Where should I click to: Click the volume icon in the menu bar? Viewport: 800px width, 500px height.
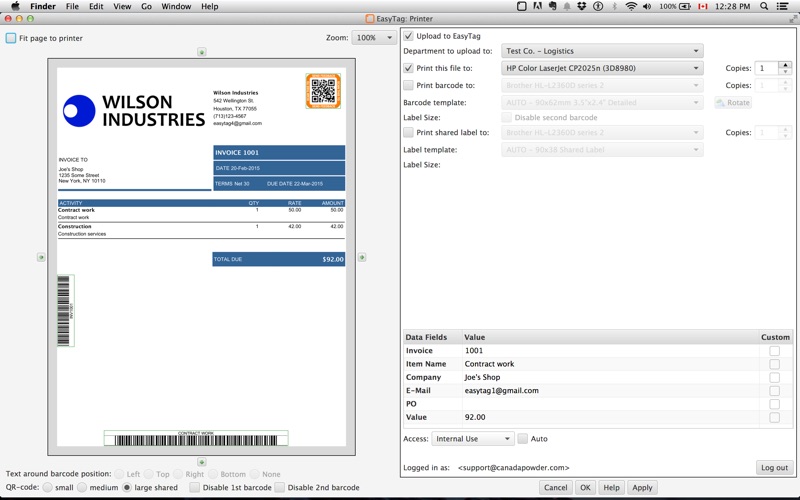click(647, 6)
